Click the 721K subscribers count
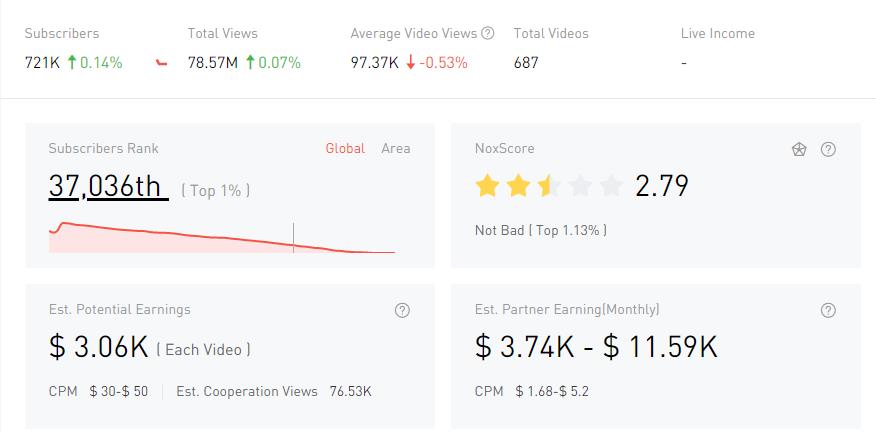 pyautogui.click(x=42, y=63)
